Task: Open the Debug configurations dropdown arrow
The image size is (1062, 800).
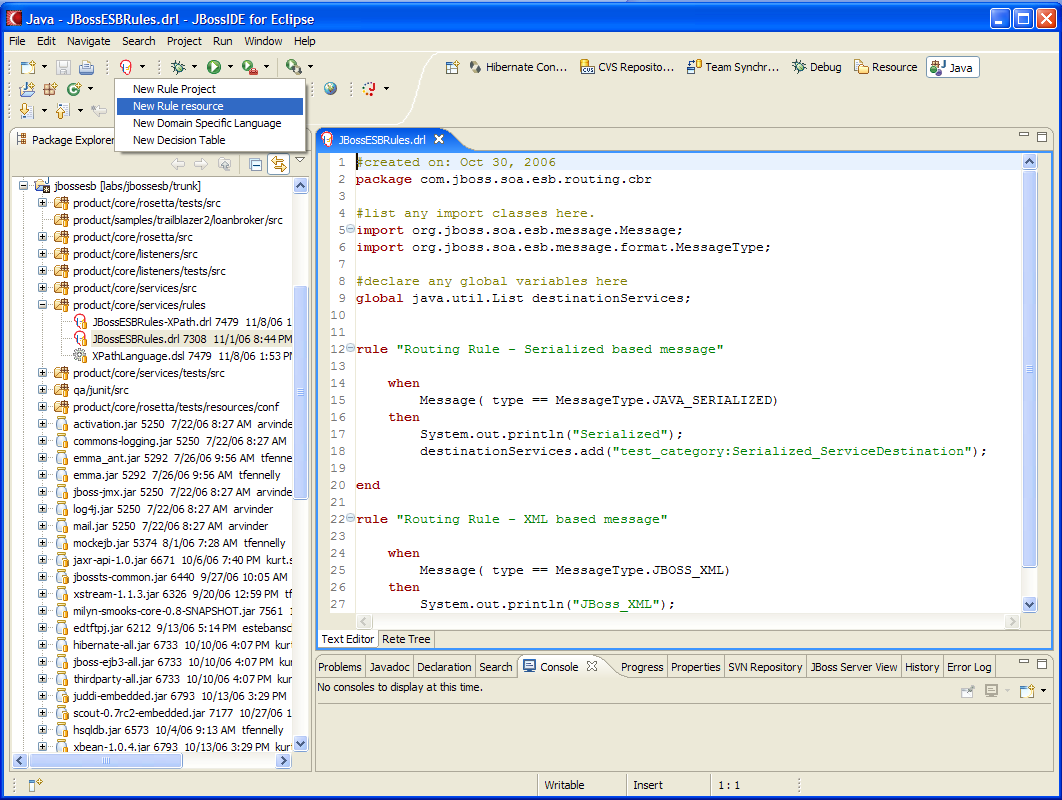Action: point(194,67)
